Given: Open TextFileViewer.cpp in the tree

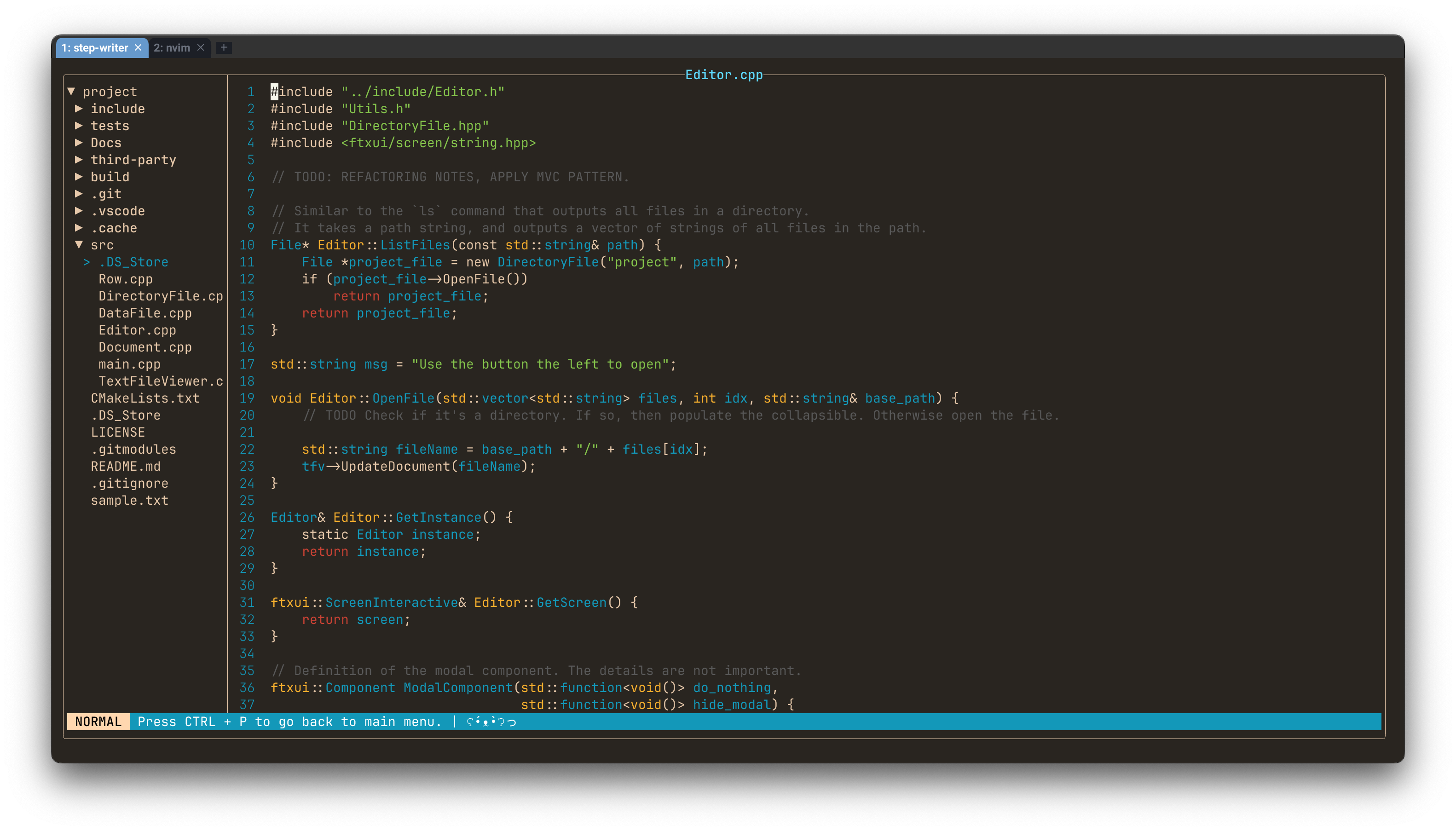Looking at the screenshot, I should (161, 381).
